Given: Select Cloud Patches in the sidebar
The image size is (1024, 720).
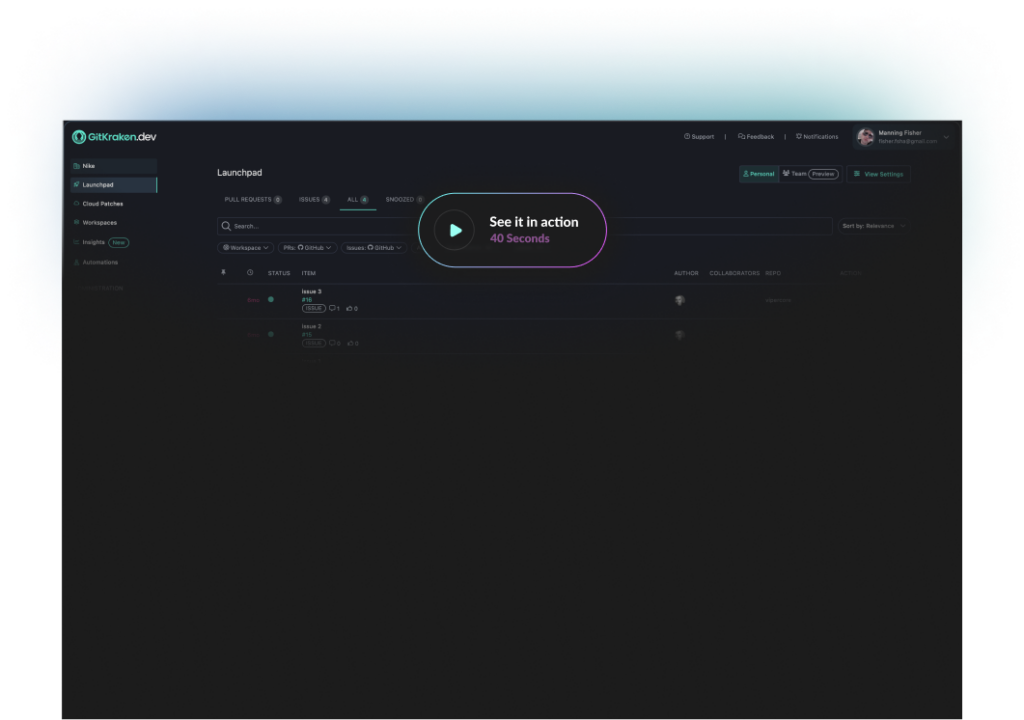Looking at the screenshot, I should [102, 203].
